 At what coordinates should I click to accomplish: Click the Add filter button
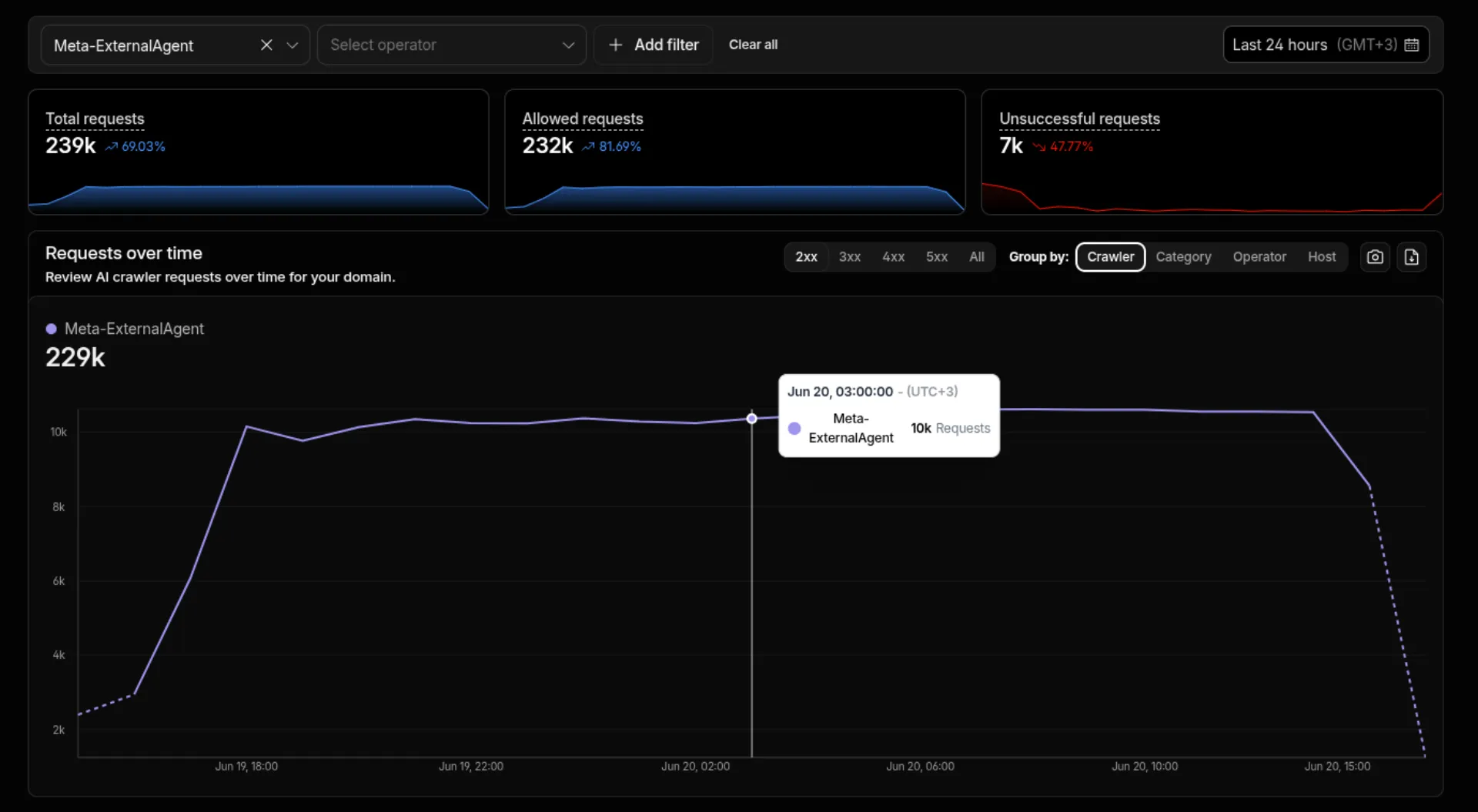(x=654, y=45)
